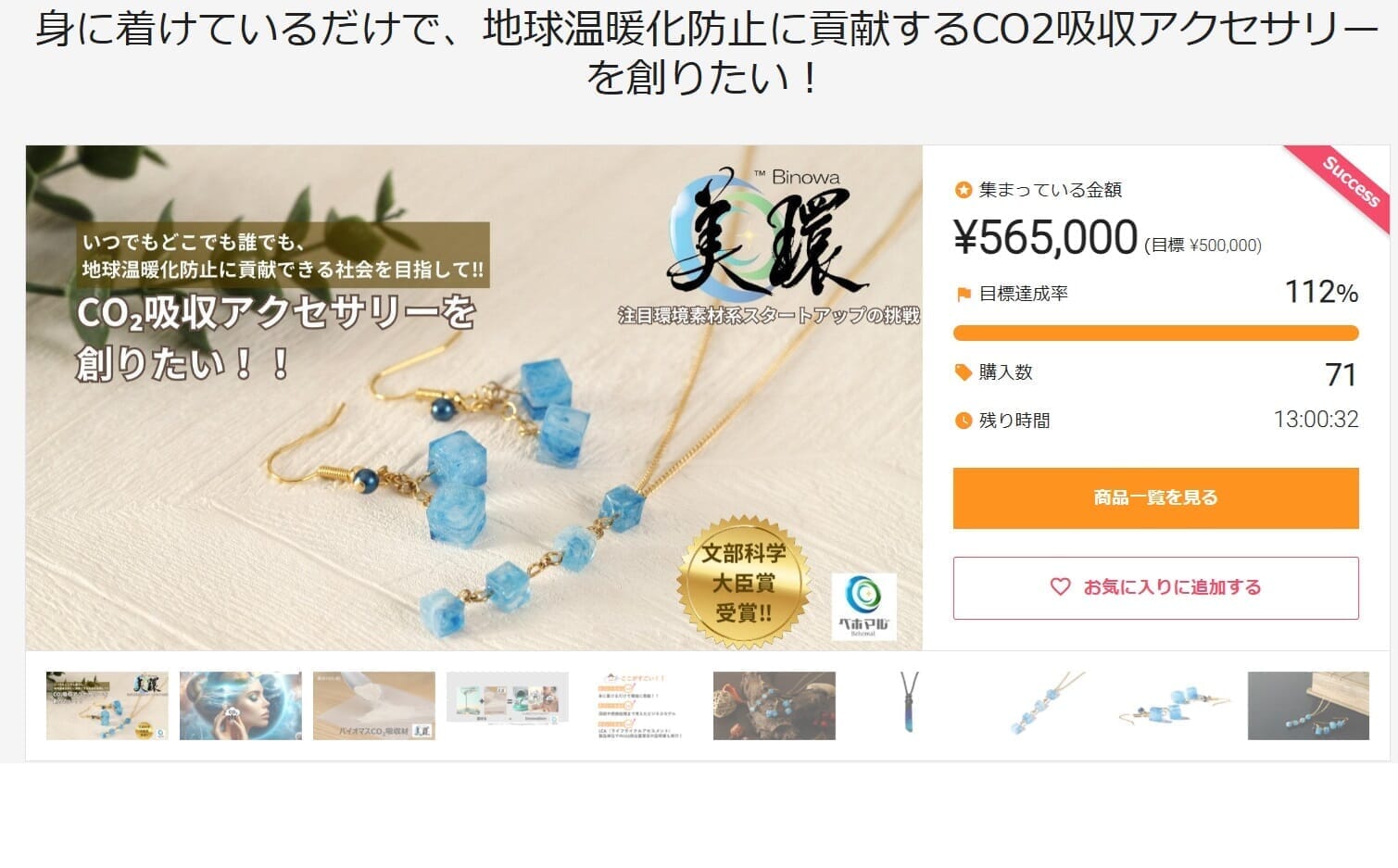Click the flag icon beside 目標達成率
This screenshot has width=1398, height=868.
(x=963, y=294)
